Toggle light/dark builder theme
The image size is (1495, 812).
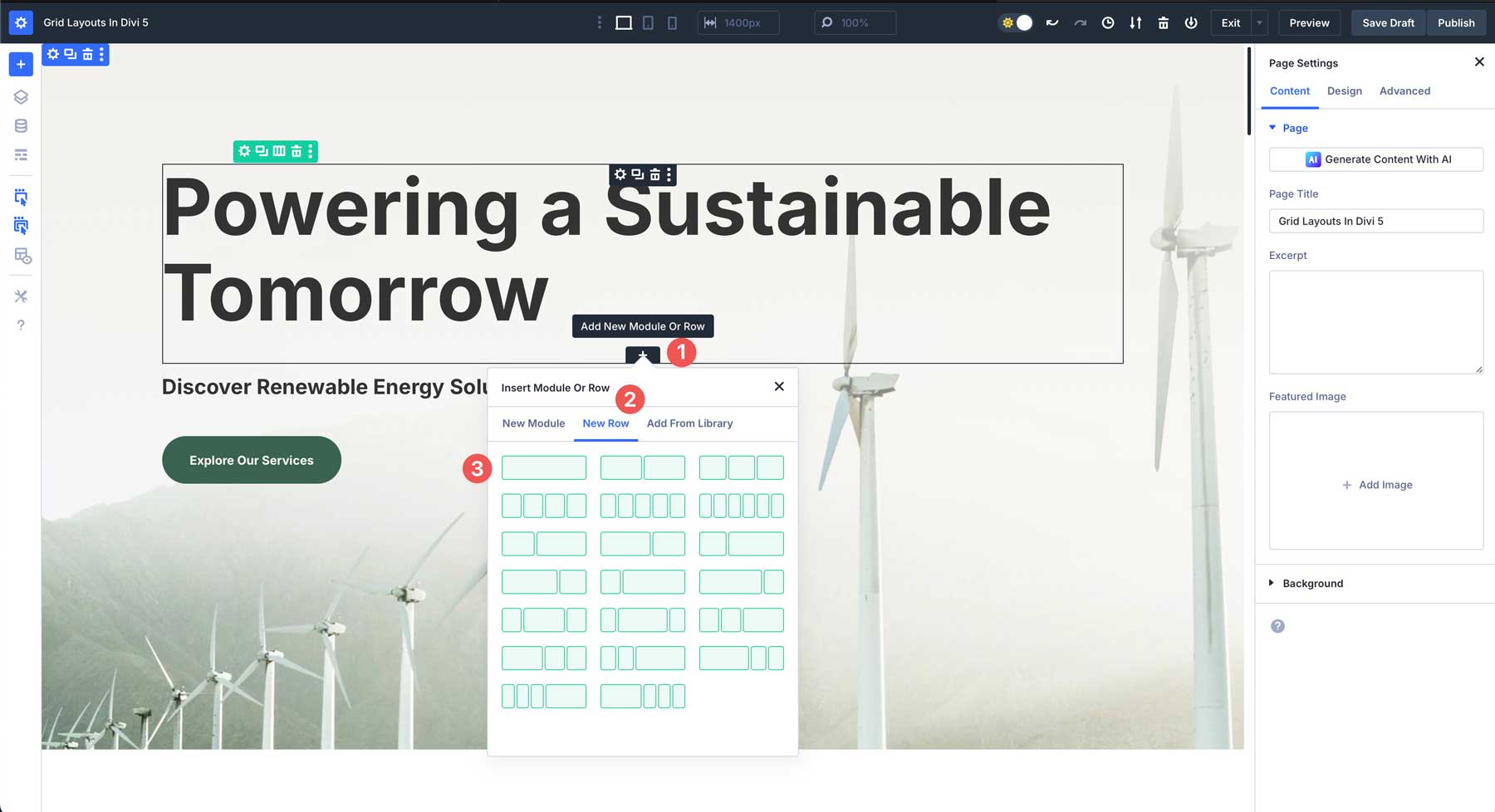click(1015, 22)
